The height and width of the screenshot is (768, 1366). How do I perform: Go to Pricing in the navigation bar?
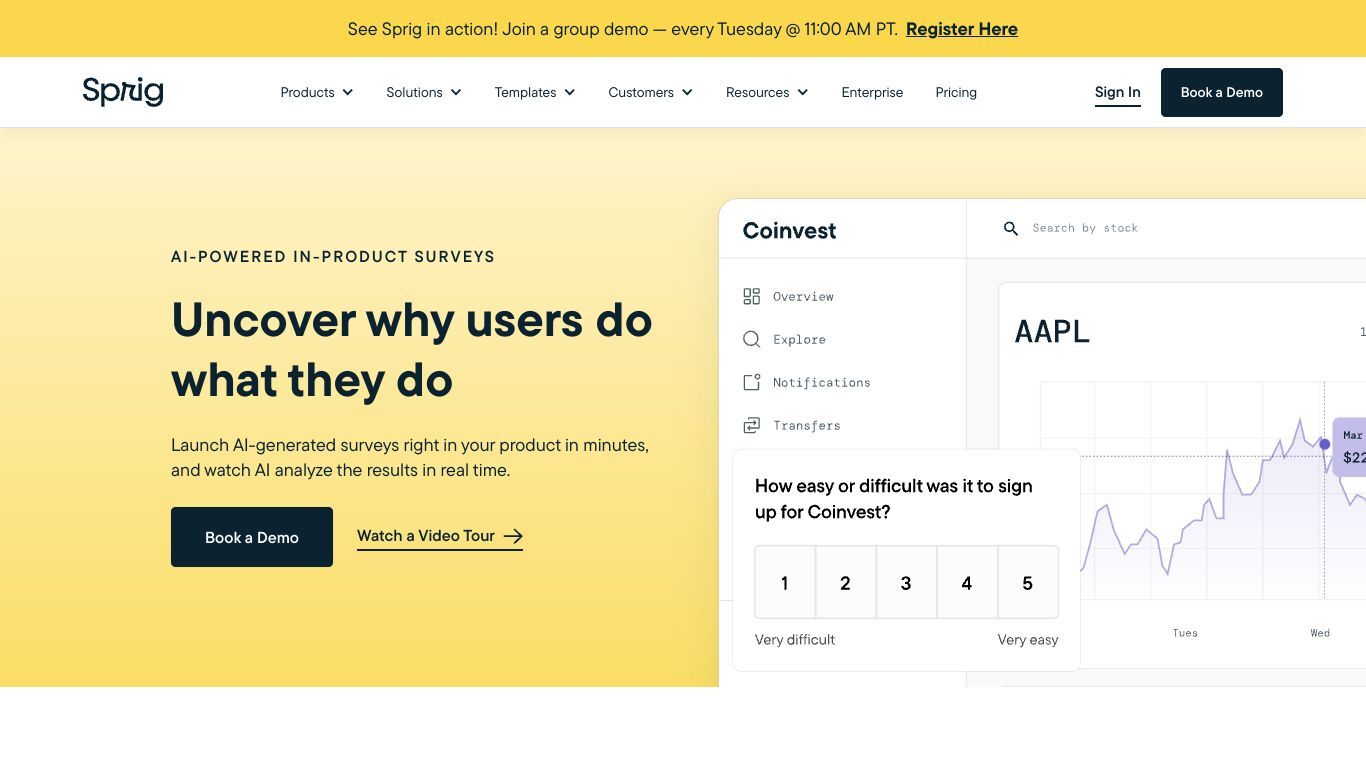tap(956, 92)
